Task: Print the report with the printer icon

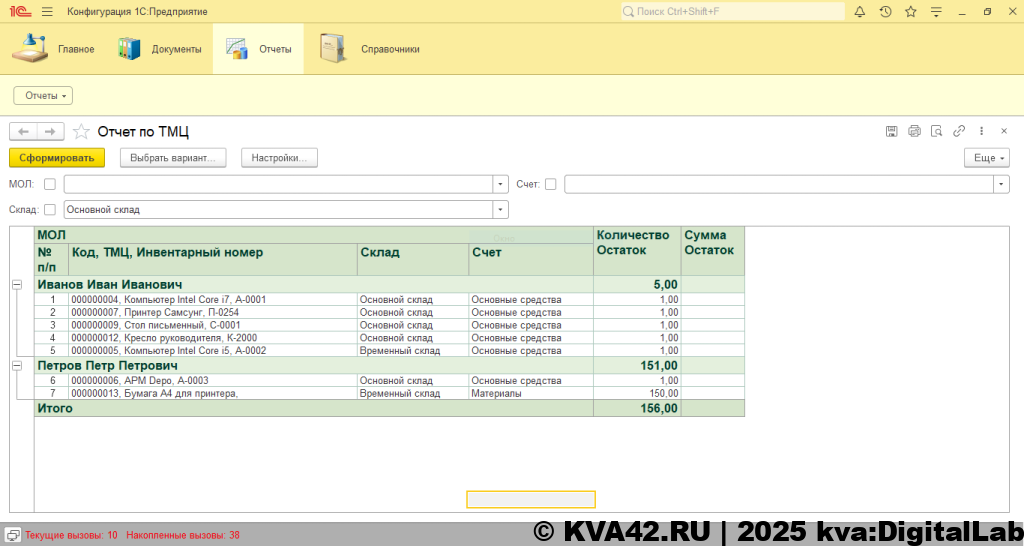Action: tap(914, 131)
